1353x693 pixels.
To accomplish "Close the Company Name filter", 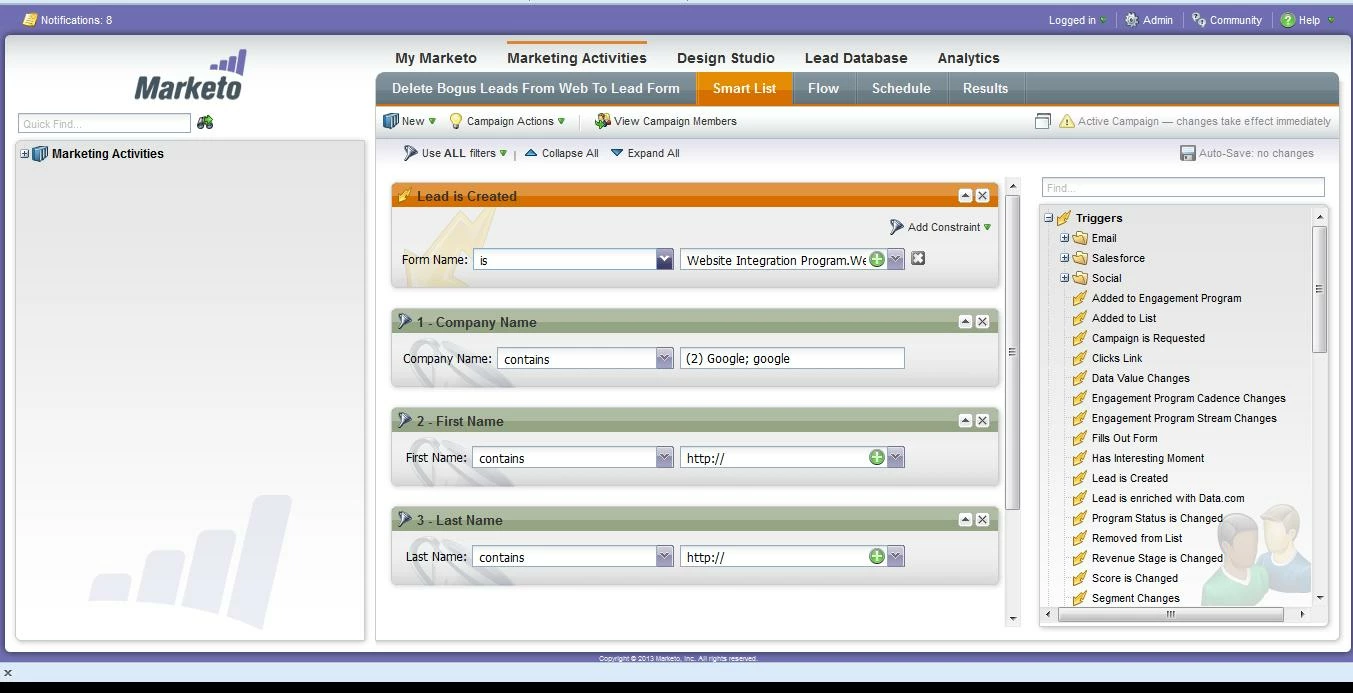I will point(982,321).
